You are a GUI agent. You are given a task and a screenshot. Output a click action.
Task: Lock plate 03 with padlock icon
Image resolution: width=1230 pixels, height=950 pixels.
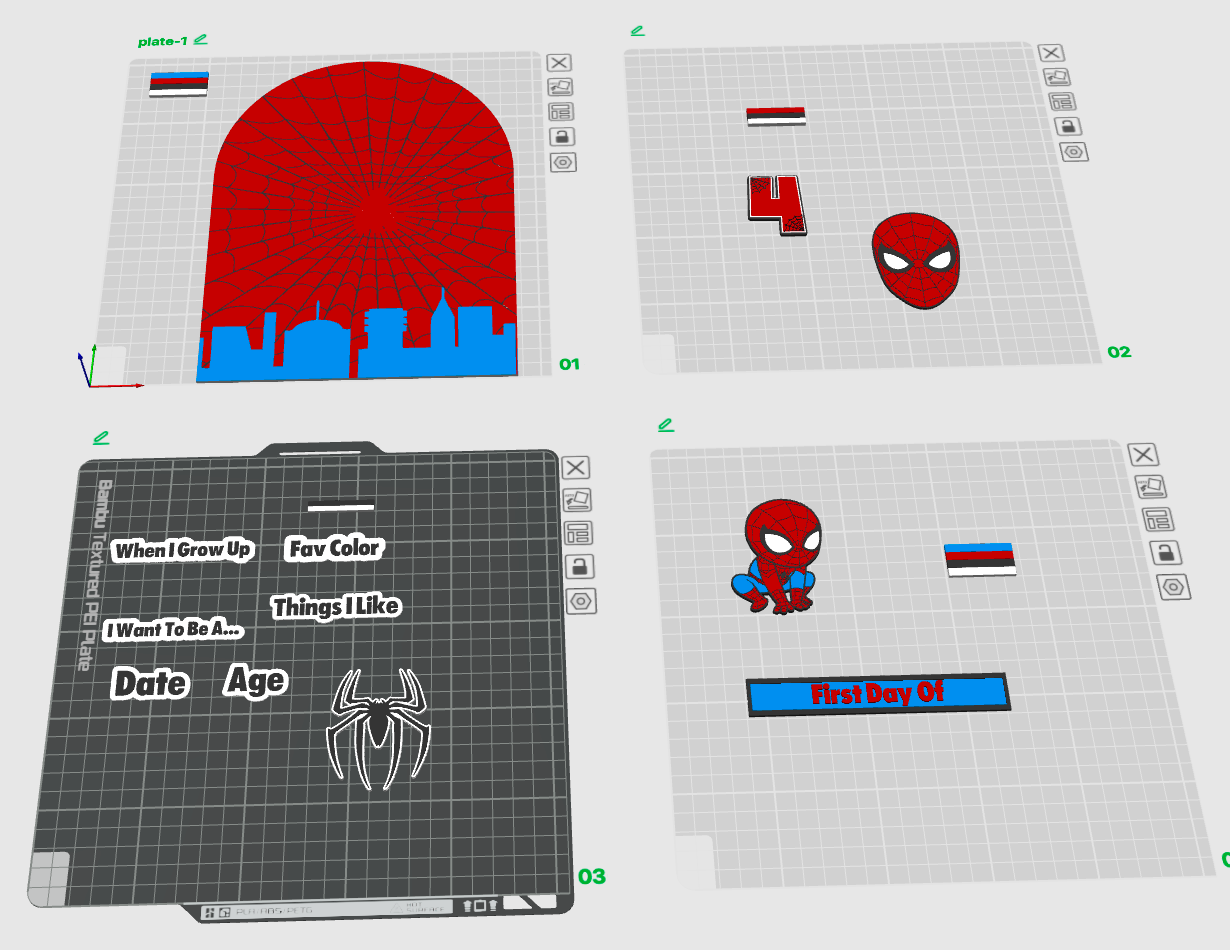tap(579, 566)
